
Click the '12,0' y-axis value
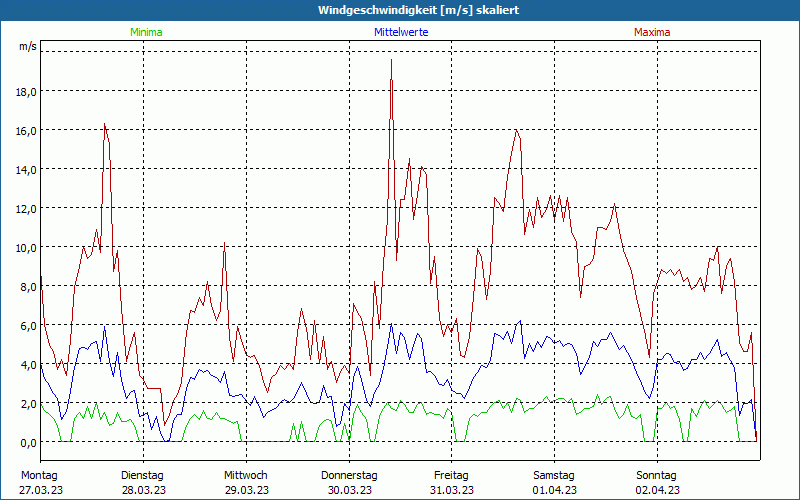click(27, 209)
